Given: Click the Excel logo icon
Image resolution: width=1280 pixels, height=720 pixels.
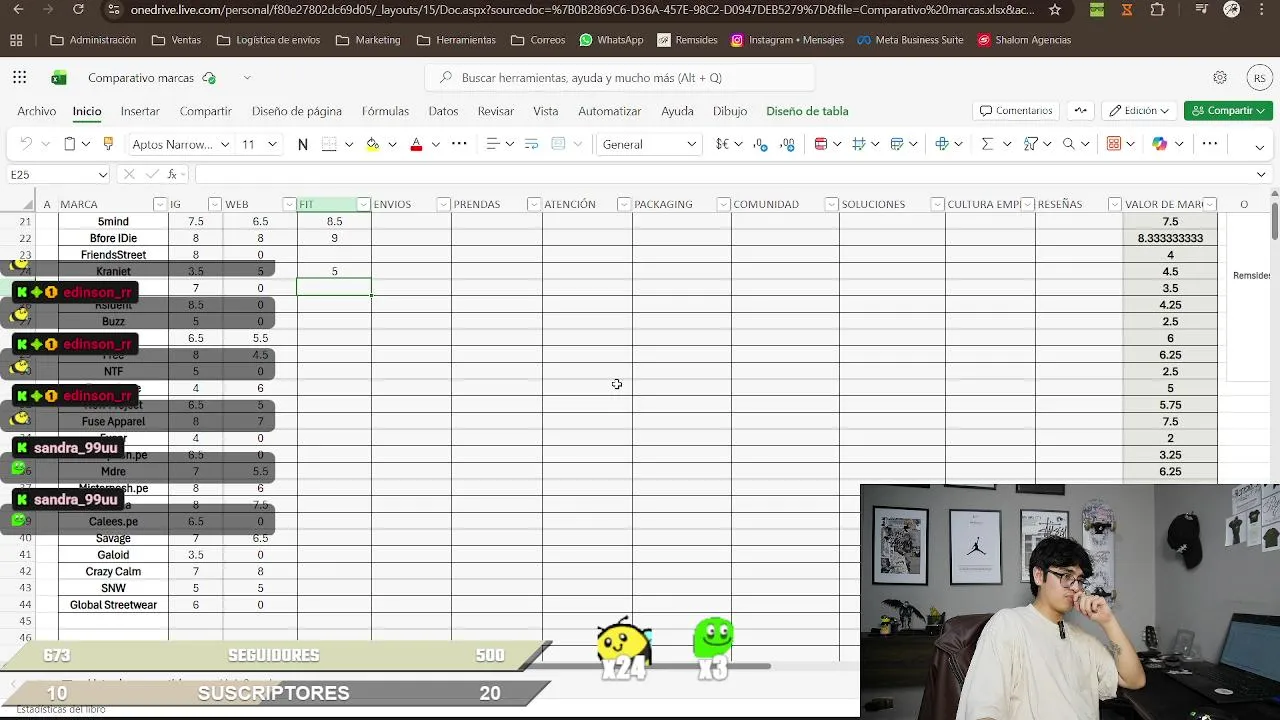Looking at the screenshot, I should tap(59, 78).
